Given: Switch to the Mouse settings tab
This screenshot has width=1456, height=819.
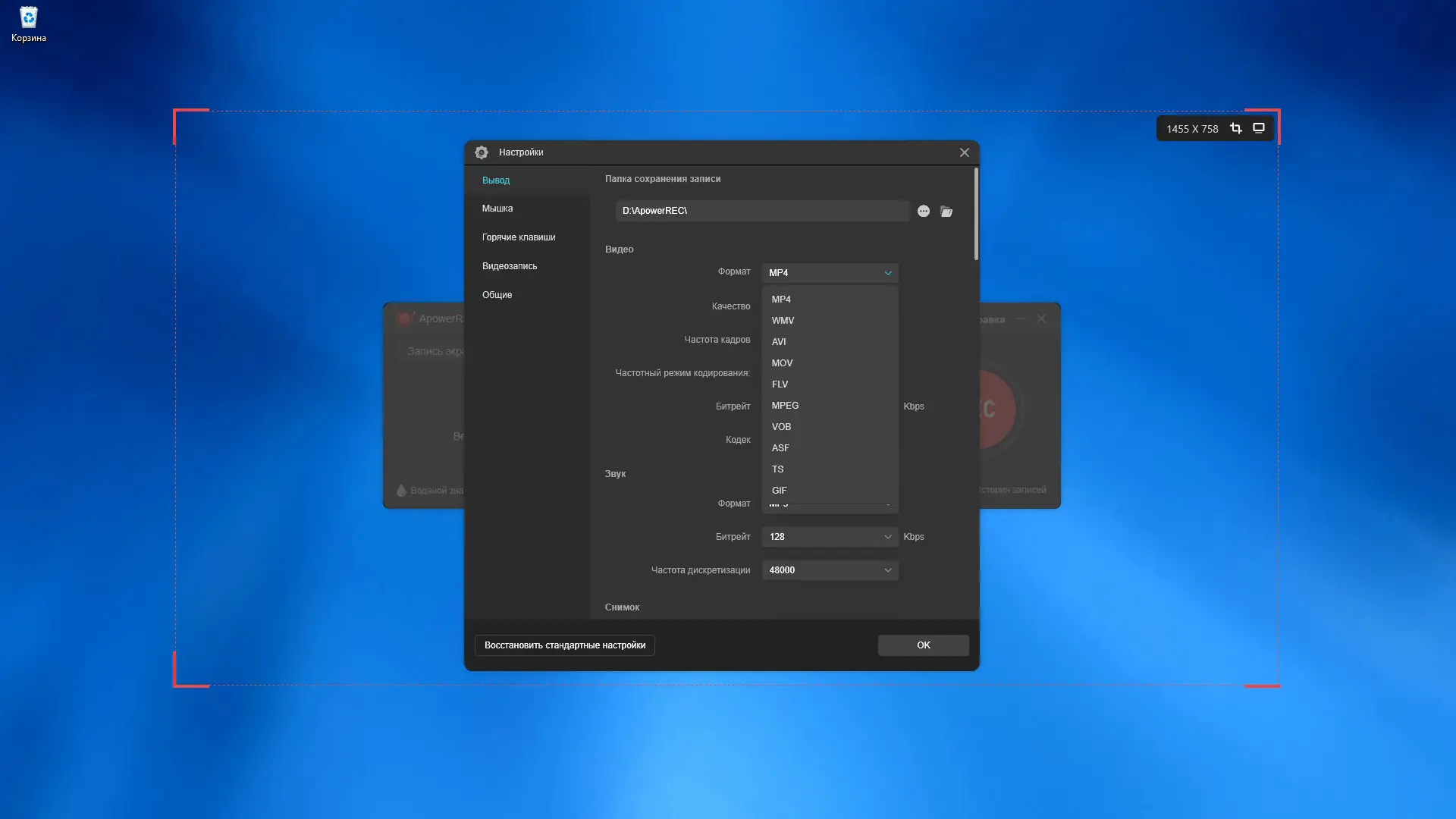Looking at the screenshot, I should (x=497, y=209).
